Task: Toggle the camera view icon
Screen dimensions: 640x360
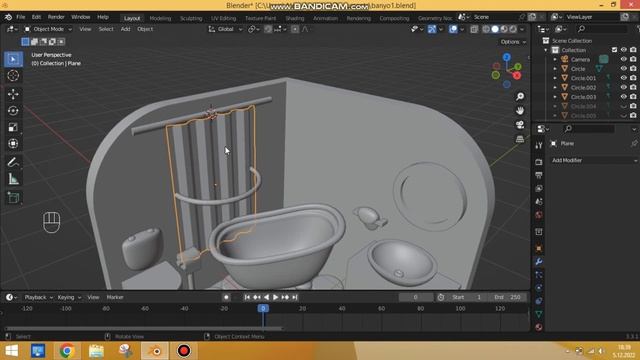Action: click(520, 124)
